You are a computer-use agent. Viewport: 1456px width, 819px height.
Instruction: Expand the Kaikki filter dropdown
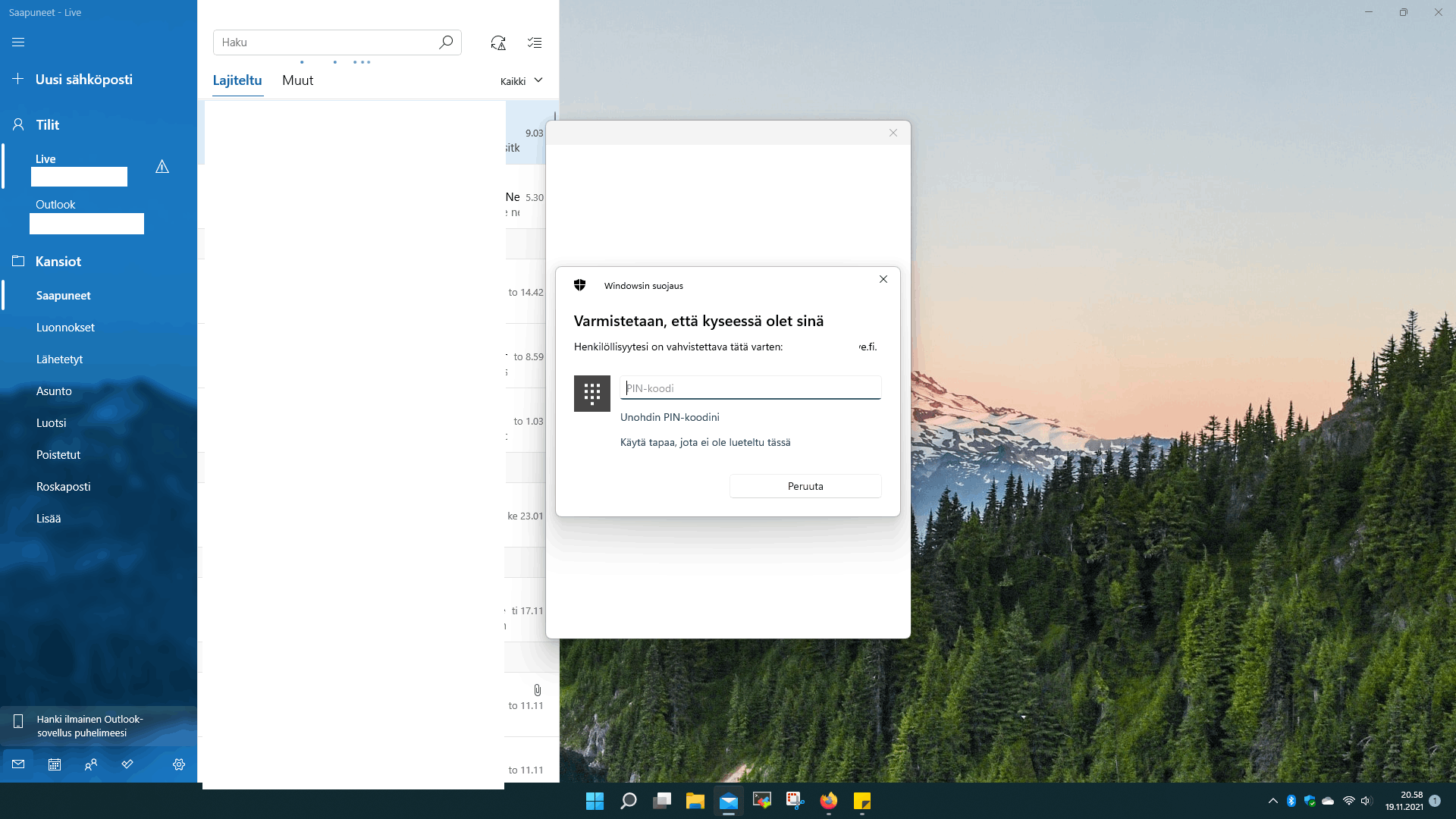point(522,81)
